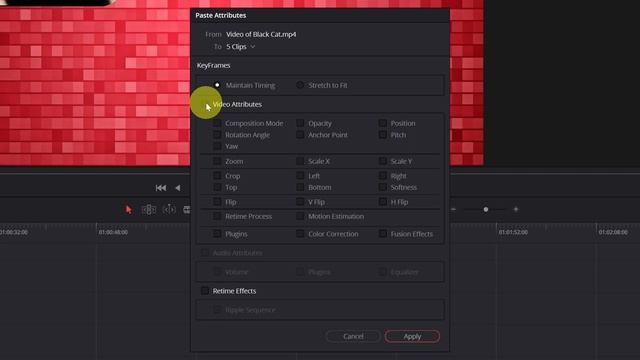
Task: Check the Composition Mode checkbox
Action: [217, 123]
